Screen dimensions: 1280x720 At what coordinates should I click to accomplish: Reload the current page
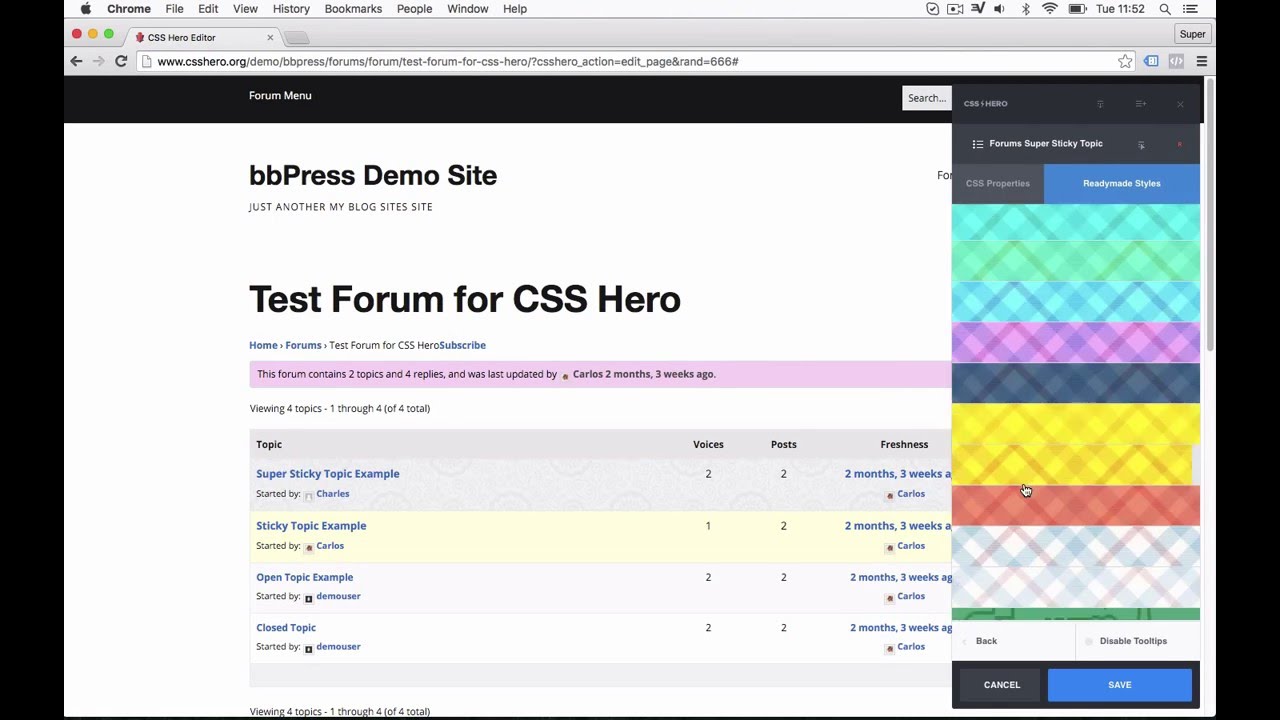121,61
